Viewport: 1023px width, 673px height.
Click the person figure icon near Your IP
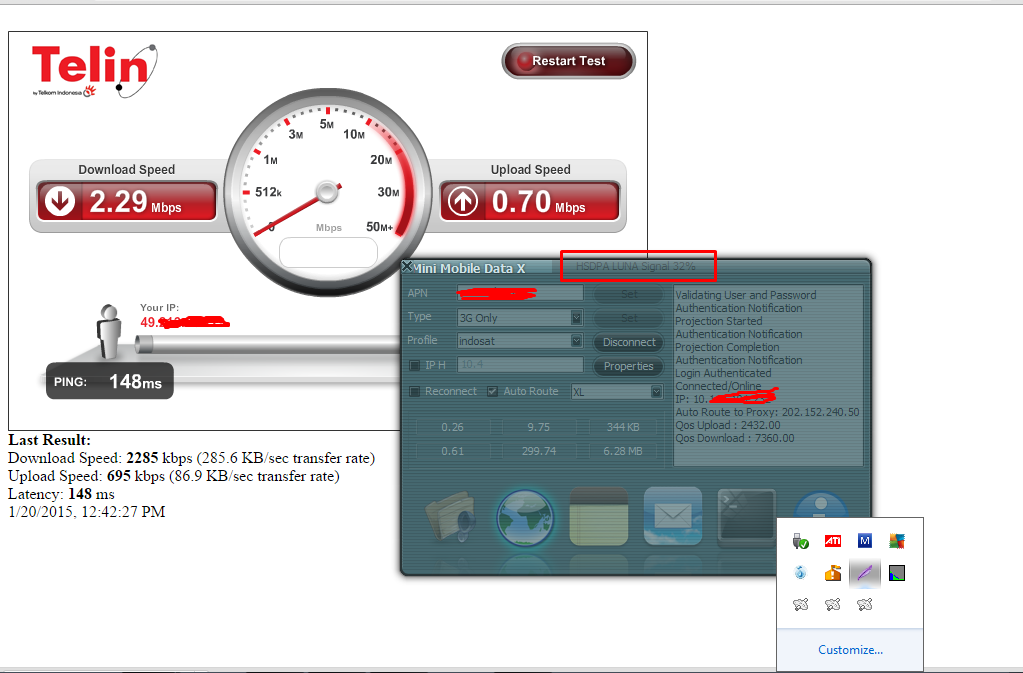pos(108,331)
